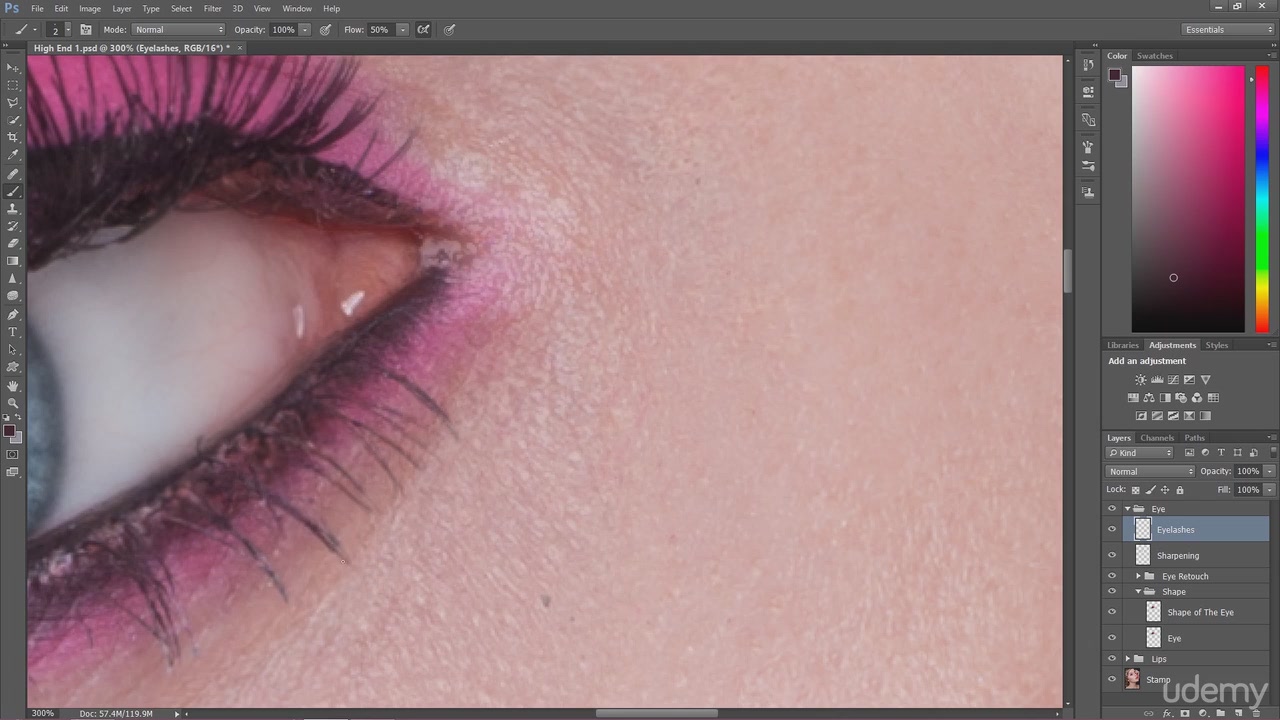Select the Stamp layer

(1187, 680)
